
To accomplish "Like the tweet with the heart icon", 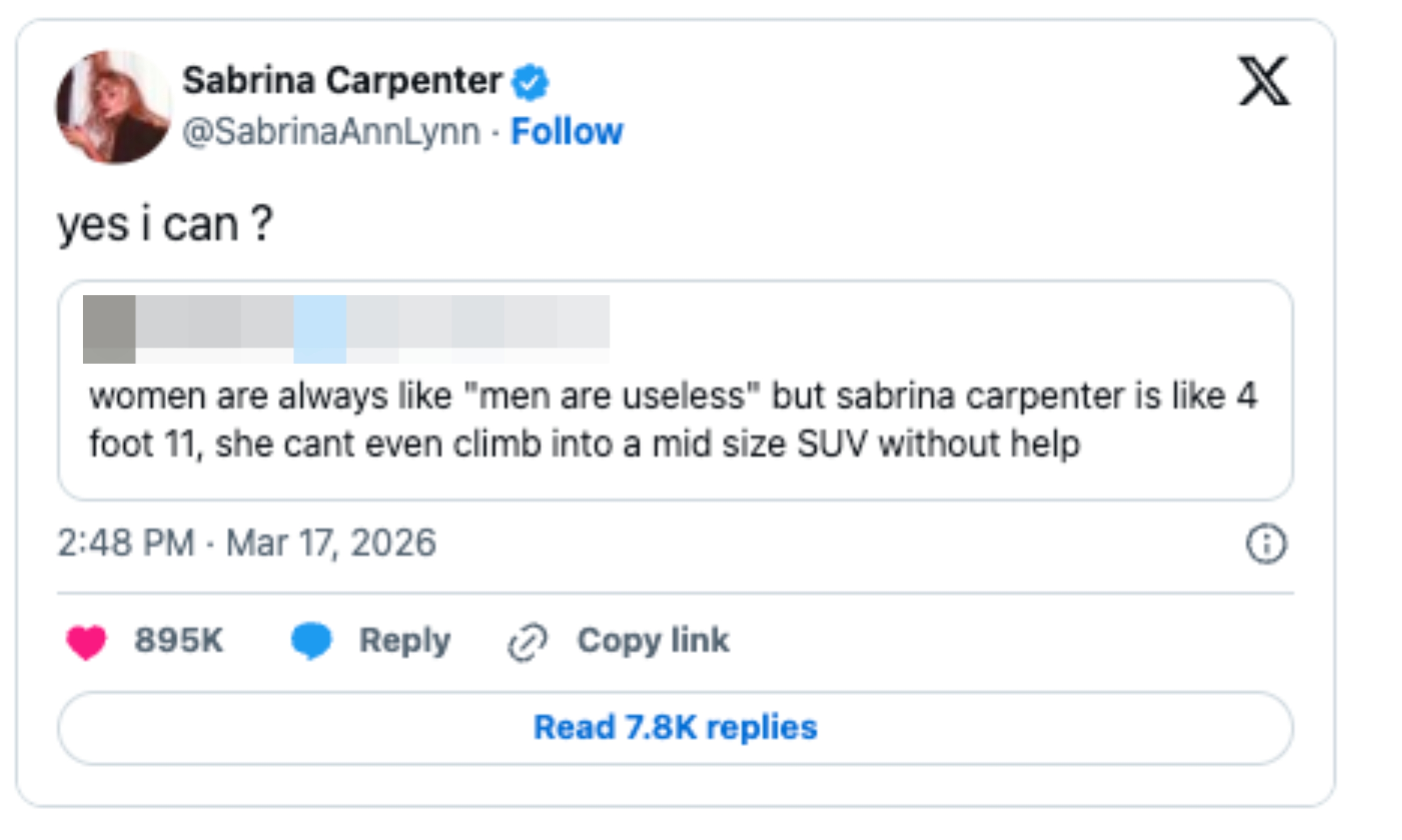I will 86,641.
